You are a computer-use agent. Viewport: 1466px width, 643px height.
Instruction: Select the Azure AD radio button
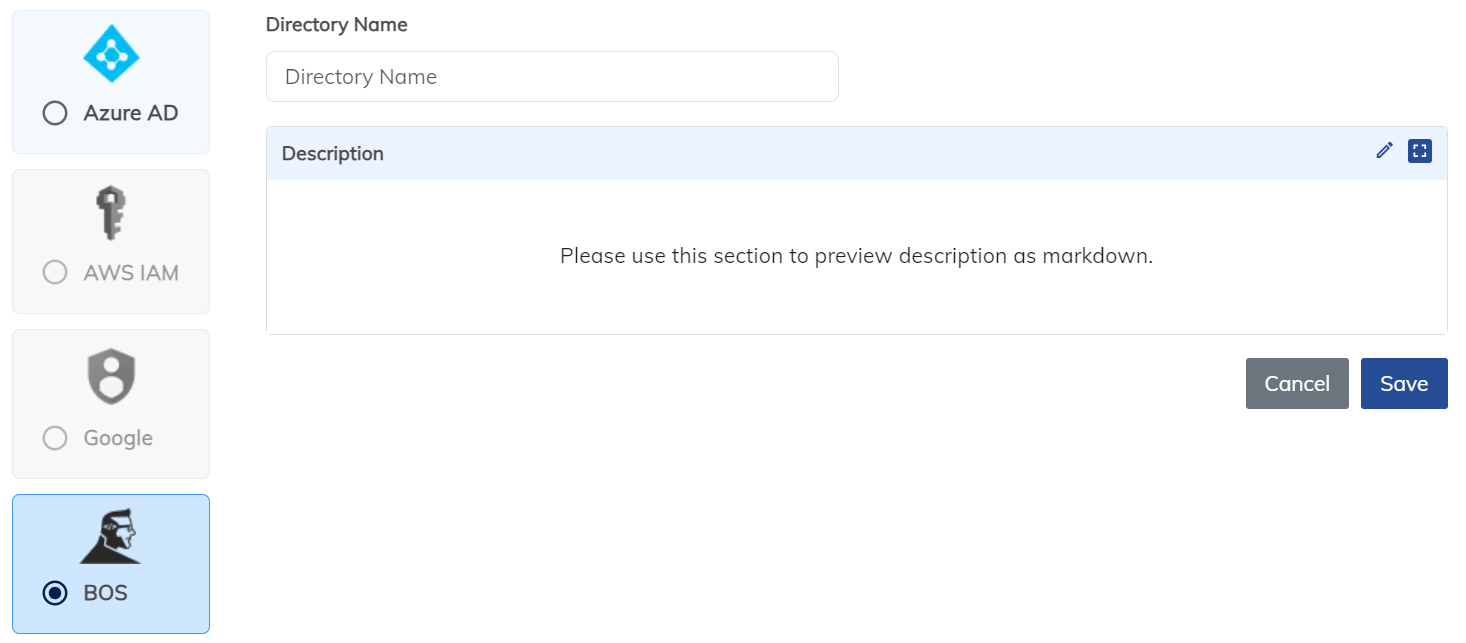55,113
